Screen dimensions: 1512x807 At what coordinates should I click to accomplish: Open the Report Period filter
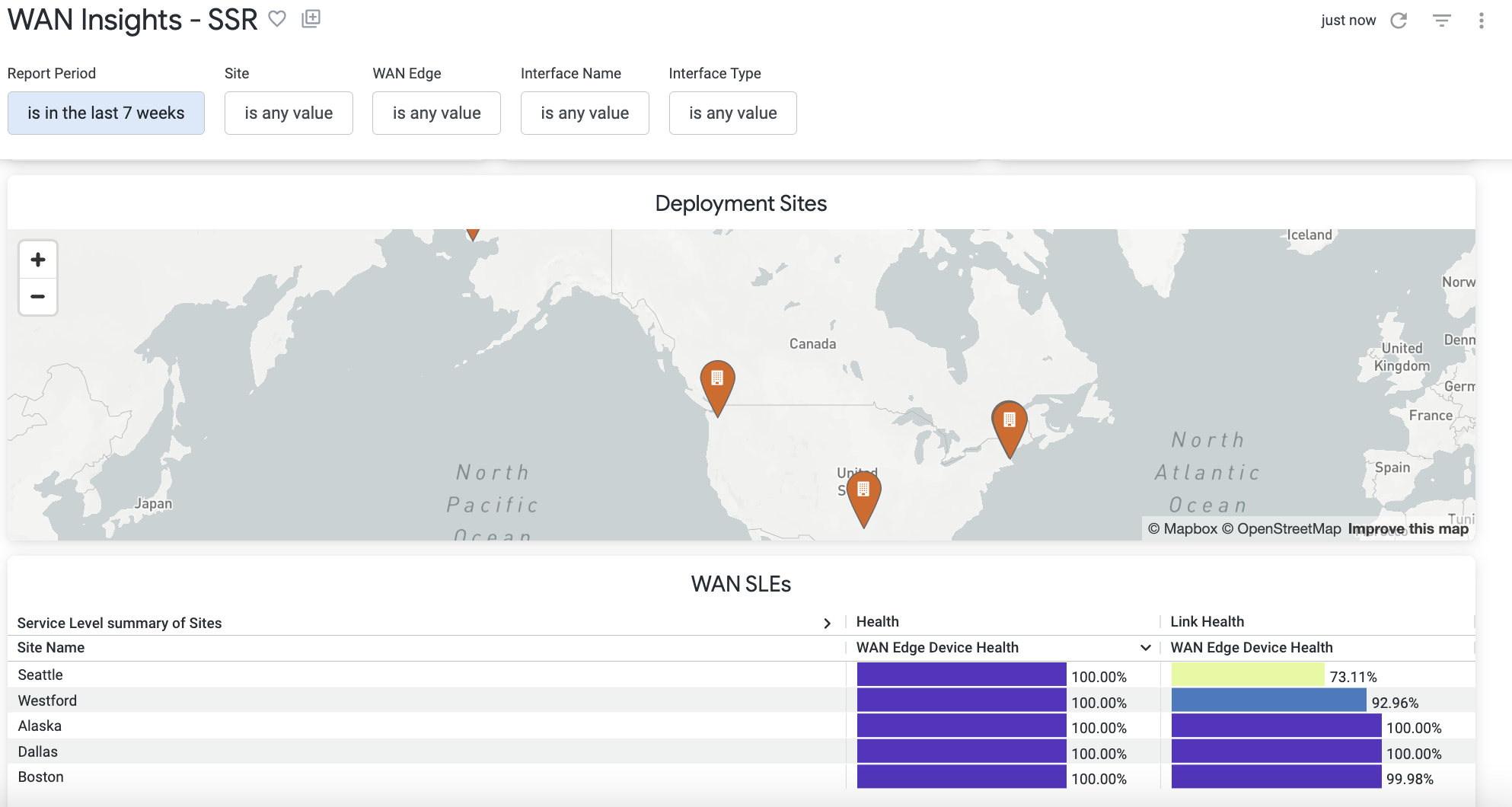coord(106,113)
